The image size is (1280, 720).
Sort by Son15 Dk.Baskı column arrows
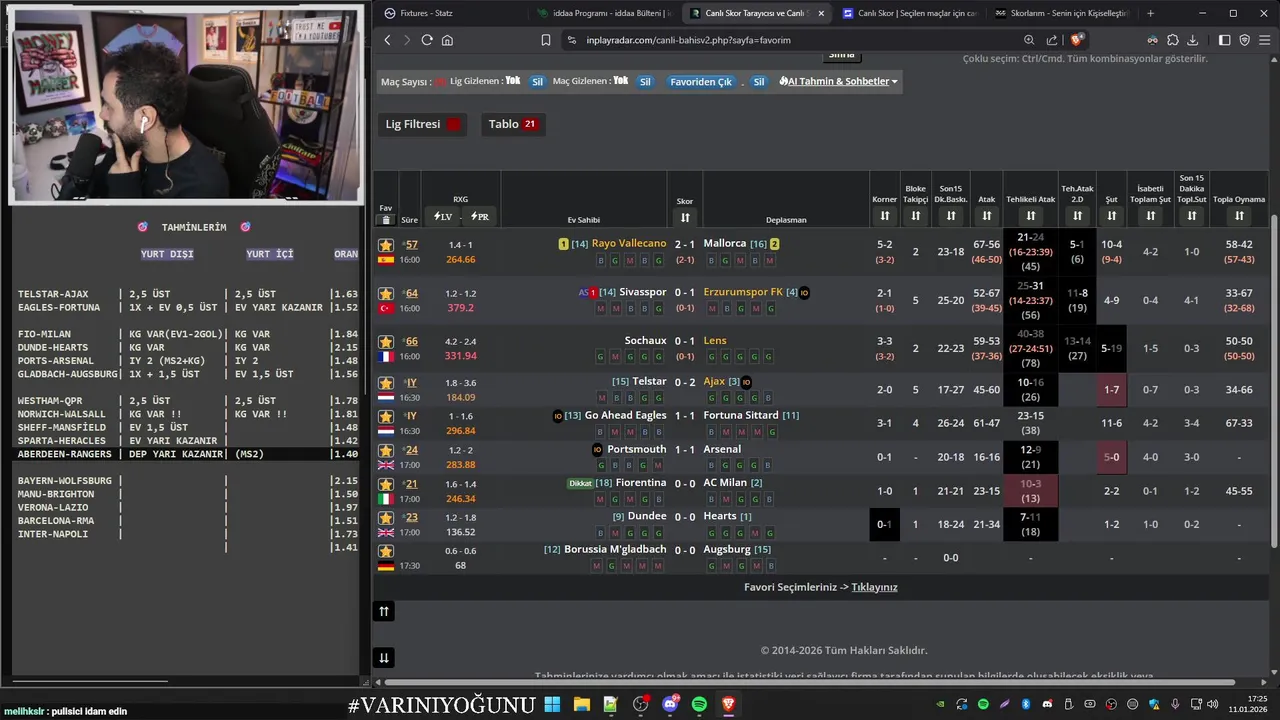950,216
